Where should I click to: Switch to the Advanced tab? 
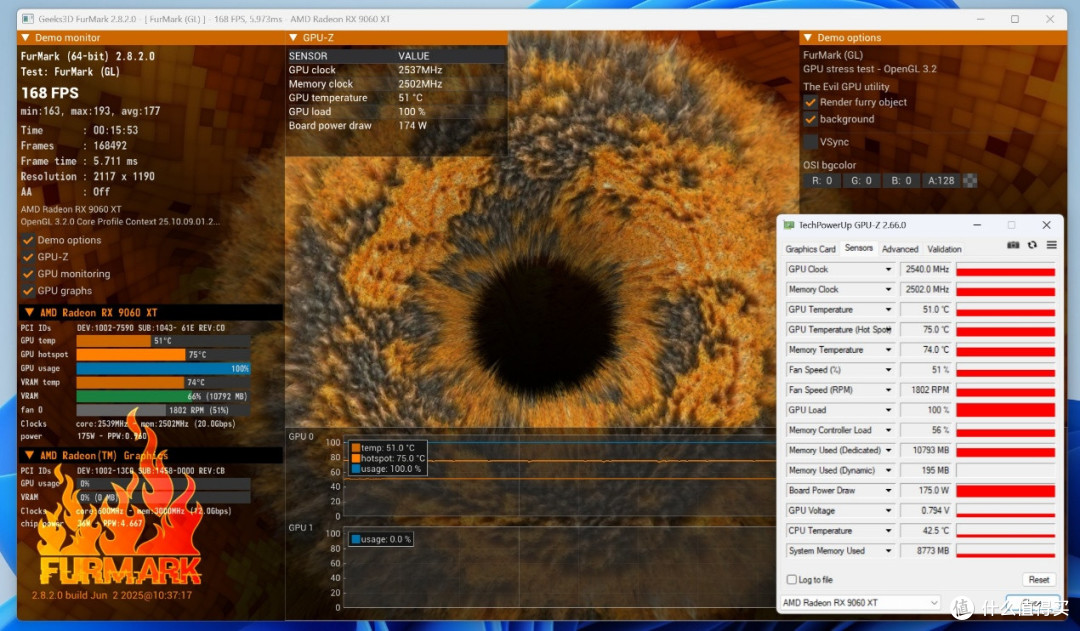pos(900,249)
